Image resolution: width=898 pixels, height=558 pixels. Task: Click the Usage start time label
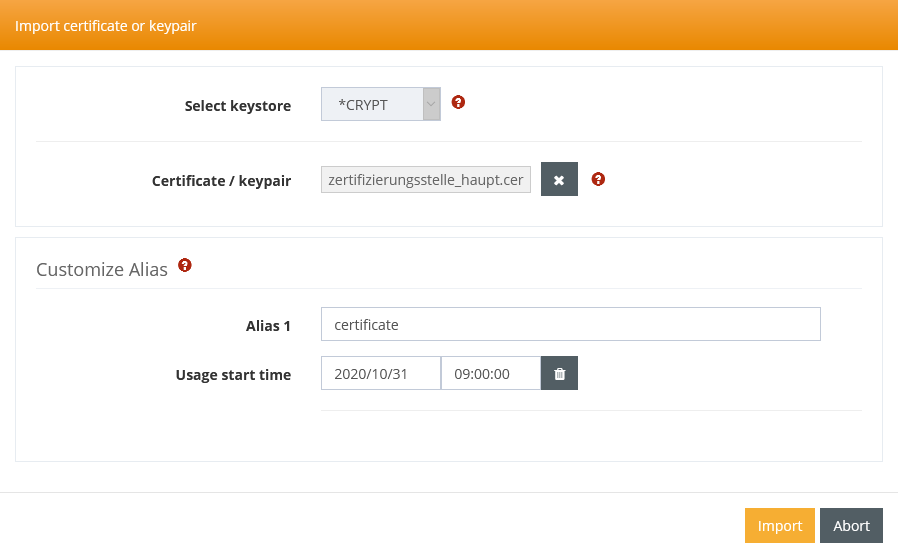pyautogui.click(x=233, y=375)
